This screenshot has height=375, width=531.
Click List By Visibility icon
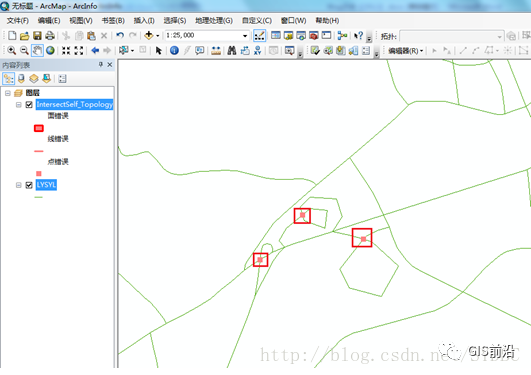point(34,79)
